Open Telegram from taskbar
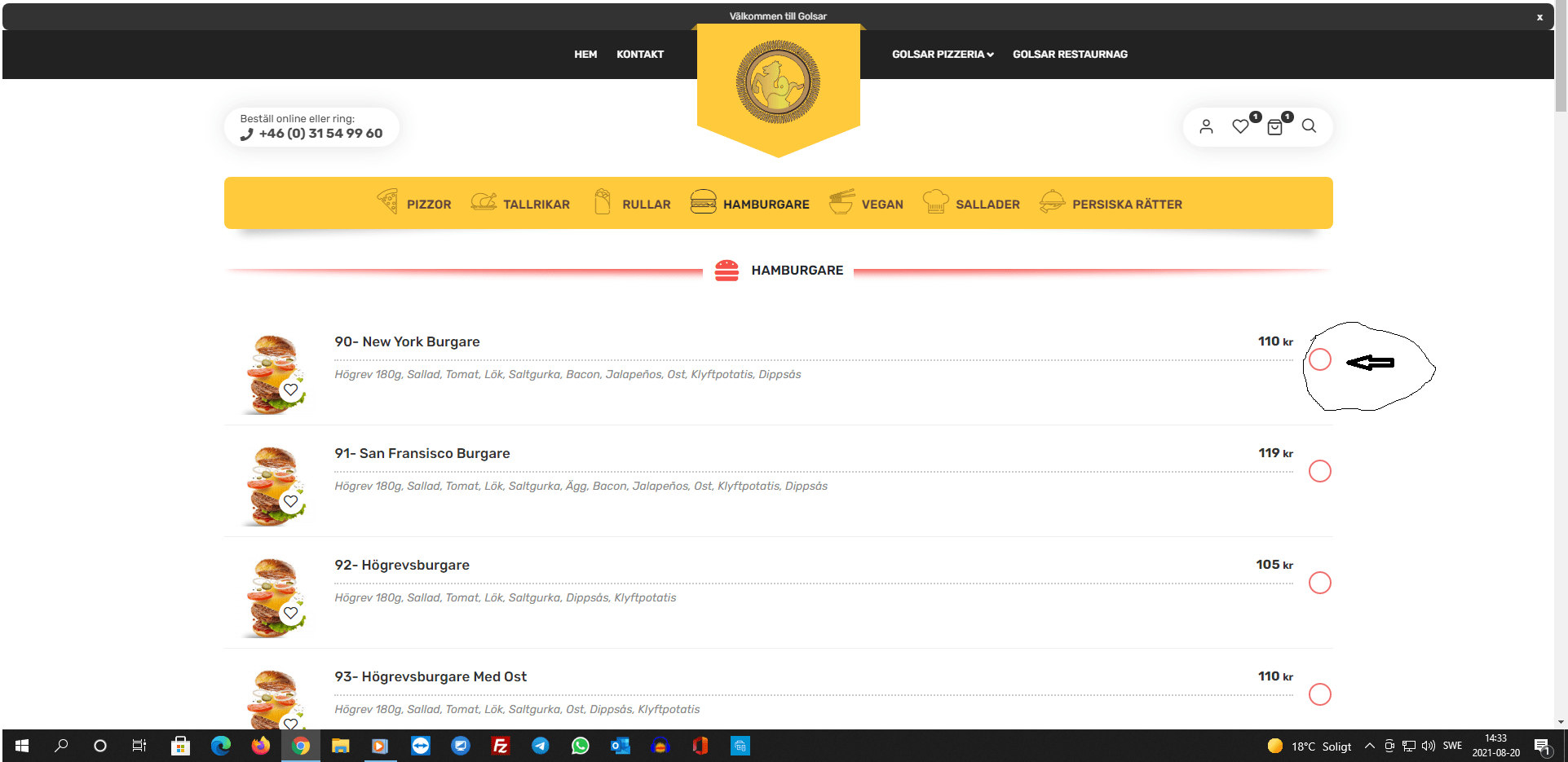The image size is (1568, 762). (x=540, y=746)
